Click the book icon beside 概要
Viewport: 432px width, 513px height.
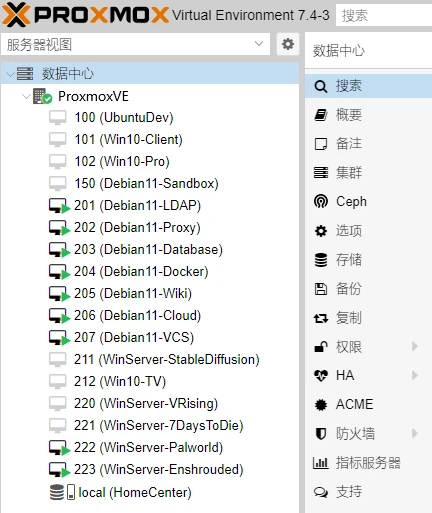(321, 115)
